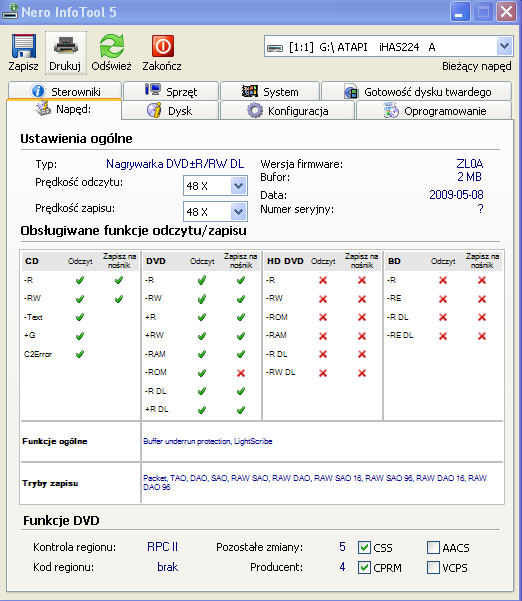This screenshot has height=601, width=522.
Task: Enable the VCPS checkbox
Action: pyautogui.click(x=433, y=567)
